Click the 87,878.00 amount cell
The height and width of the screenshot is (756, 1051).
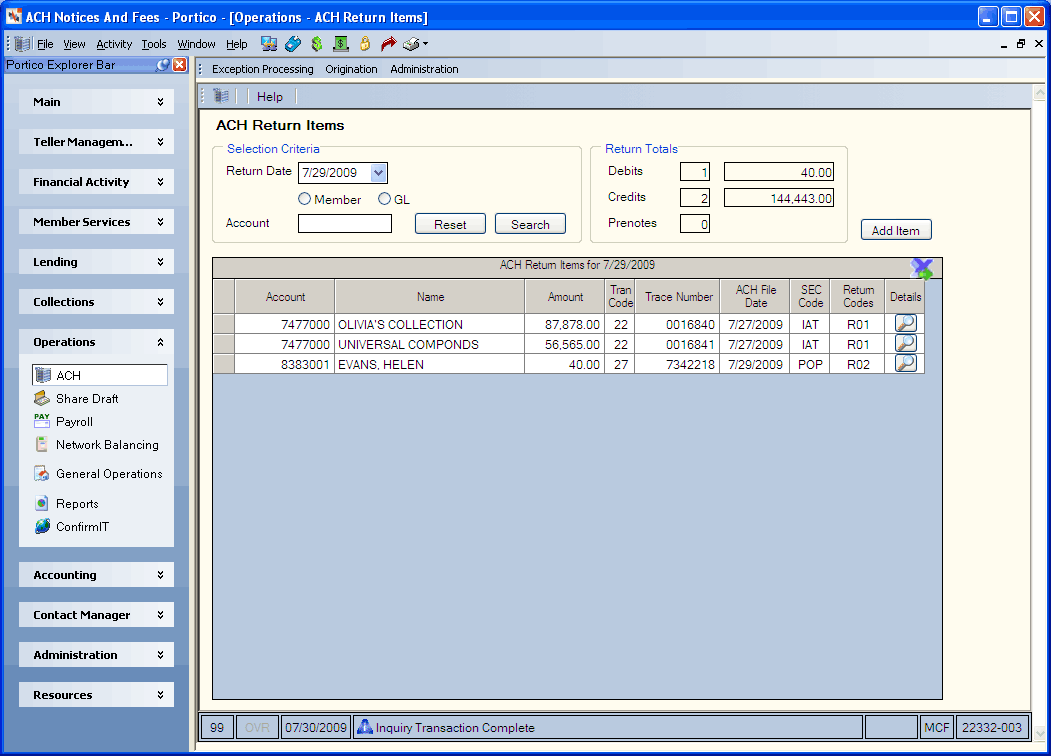pos(565,324)
